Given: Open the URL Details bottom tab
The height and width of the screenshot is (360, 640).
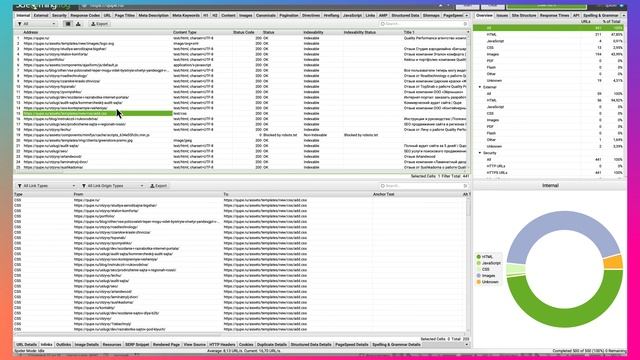Looking at the screenshot, I should coord(27,344).
